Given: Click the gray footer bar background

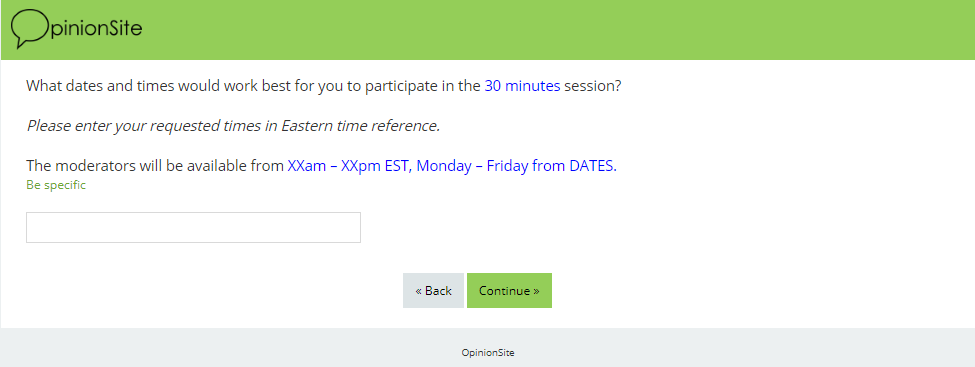Looking at the screenshot, I should click(746, 348).
